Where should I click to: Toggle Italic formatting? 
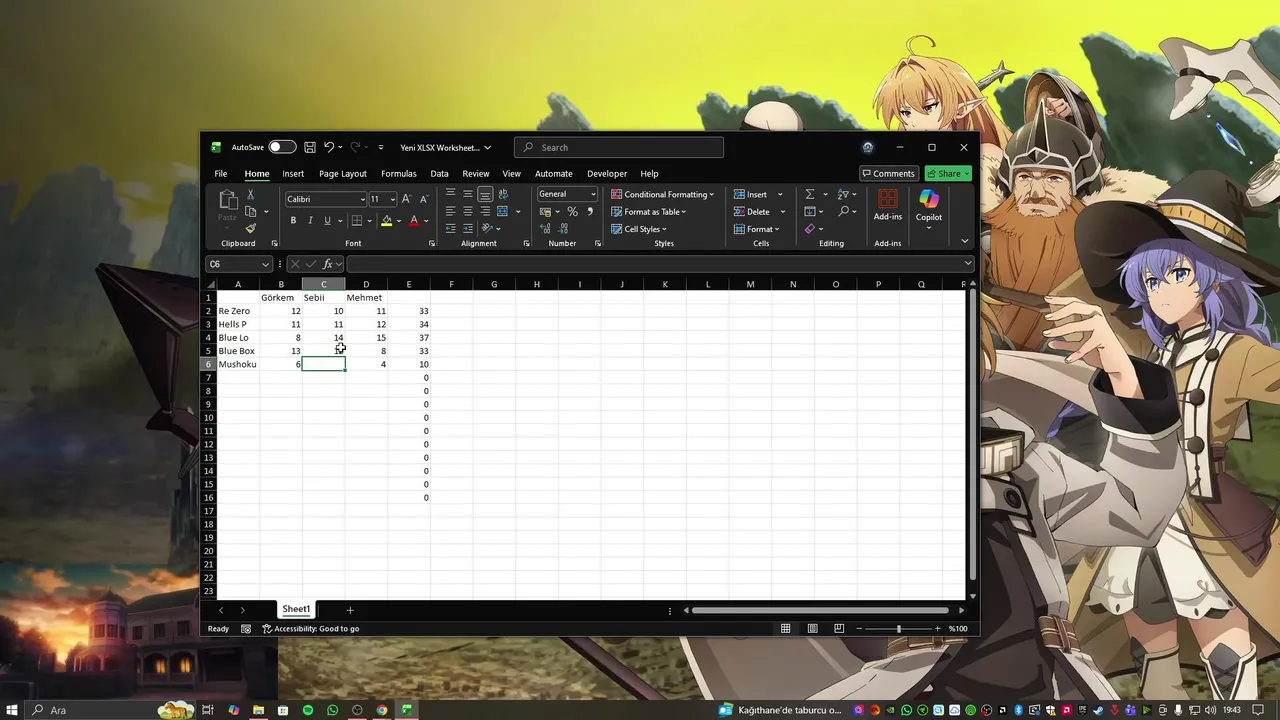click(x=310, y=221)
